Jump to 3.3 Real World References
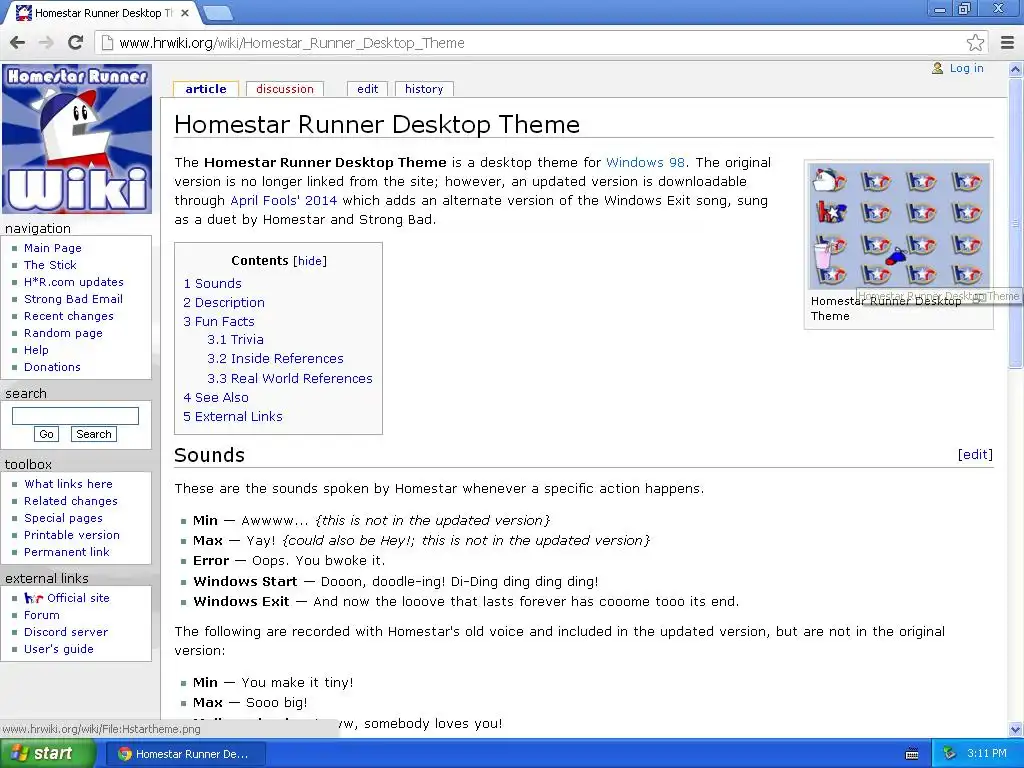The width and height of the screenshot is (1024, 768). [289, 378]
